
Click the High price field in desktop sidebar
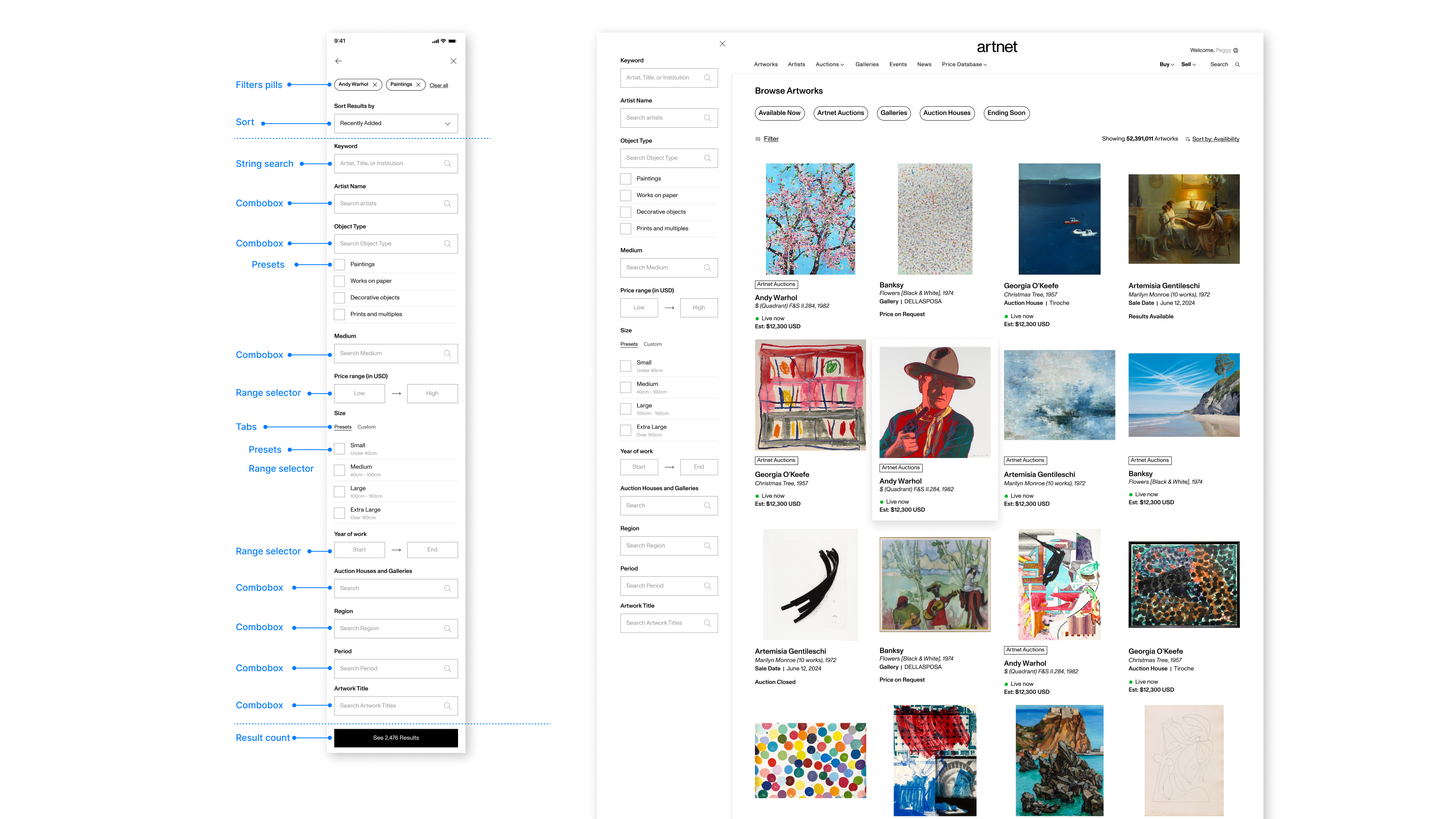(x=698, y=308)
